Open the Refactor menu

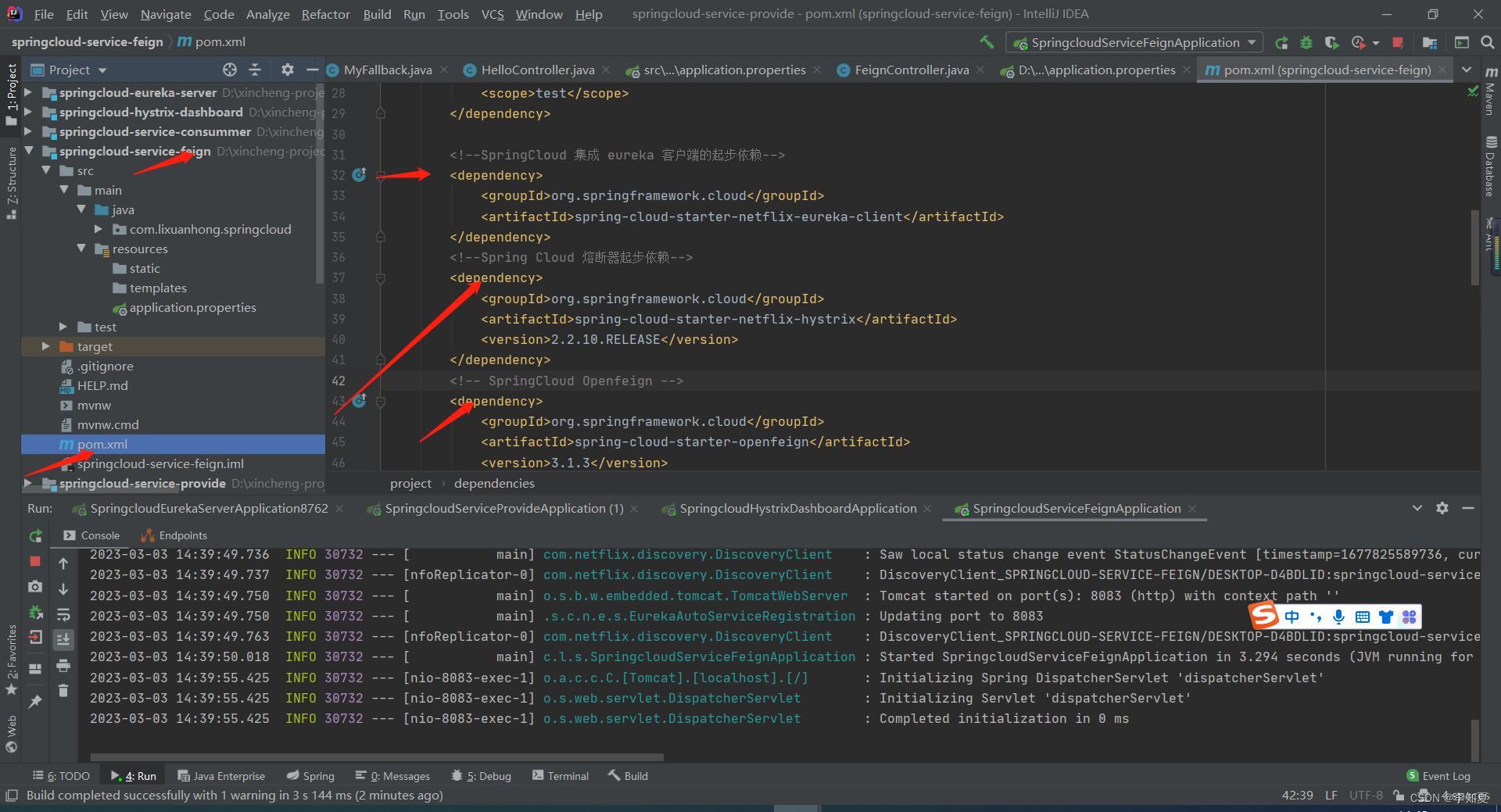(x=325, y=14)
